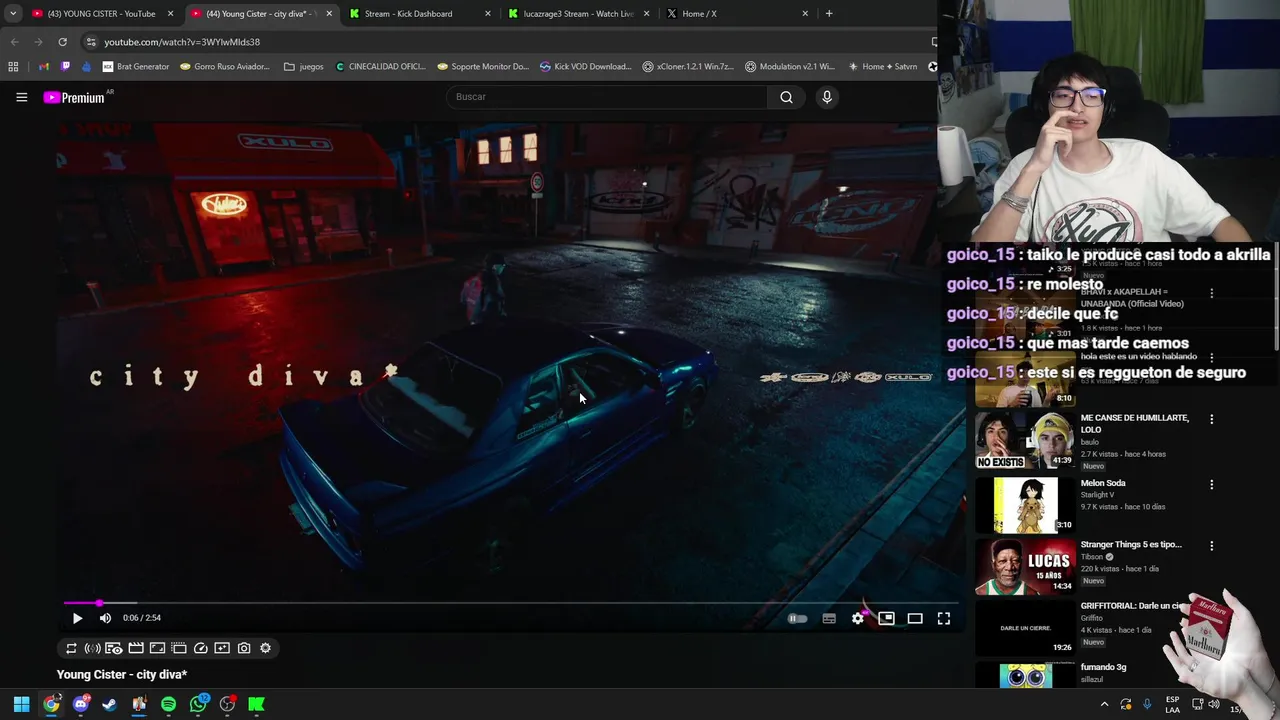Open Gorro Ruso Aviador bookmark
Viewport: 1280px width, 720px height.
(x=225, y=67)
